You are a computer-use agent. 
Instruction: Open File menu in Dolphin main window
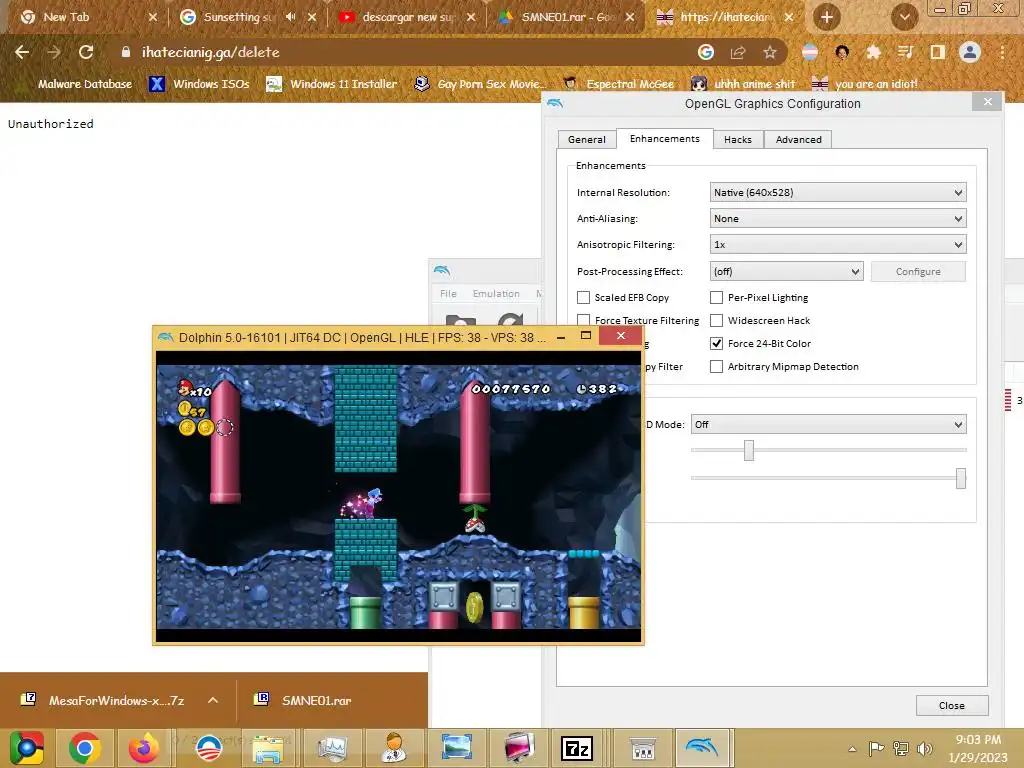tap(448, 294)
